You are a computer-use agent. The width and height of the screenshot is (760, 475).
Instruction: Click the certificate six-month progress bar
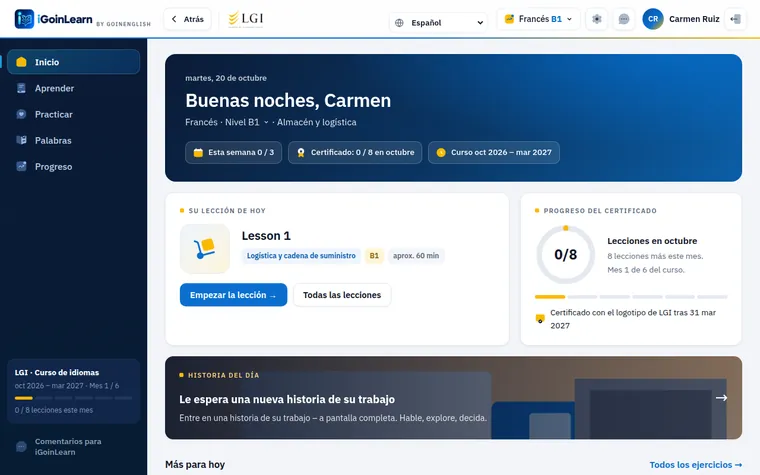click(x=631, y=297)
